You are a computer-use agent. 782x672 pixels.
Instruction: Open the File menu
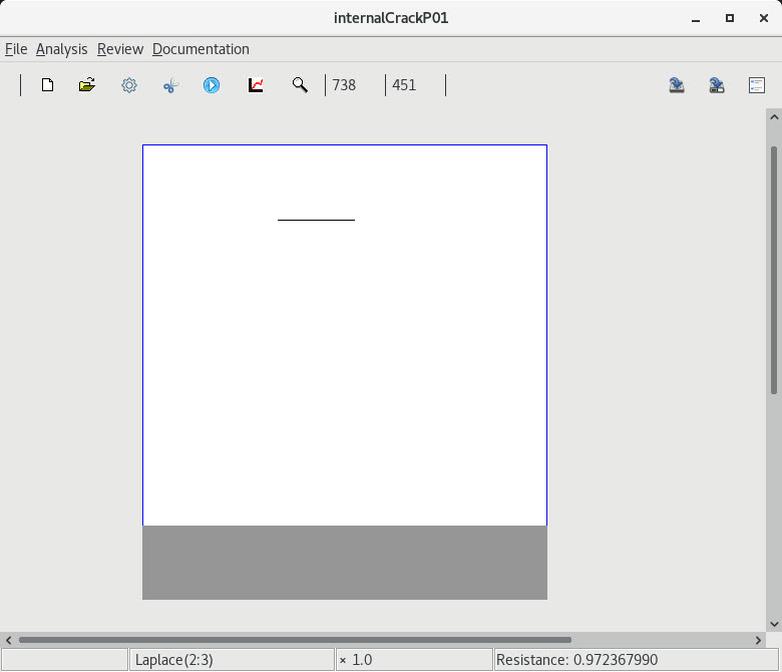[16, 49]
